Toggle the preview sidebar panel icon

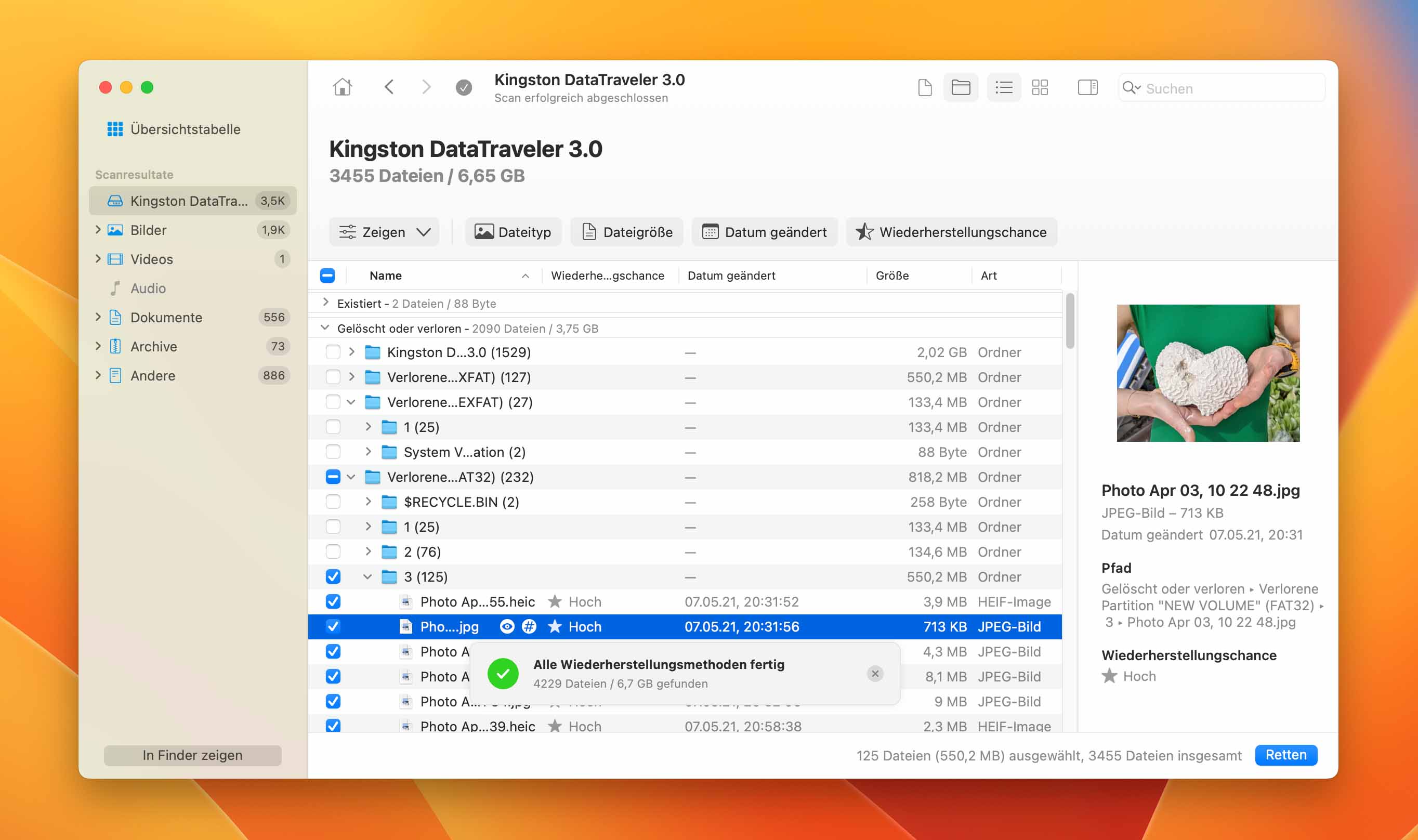click(x=1087, y=88)
